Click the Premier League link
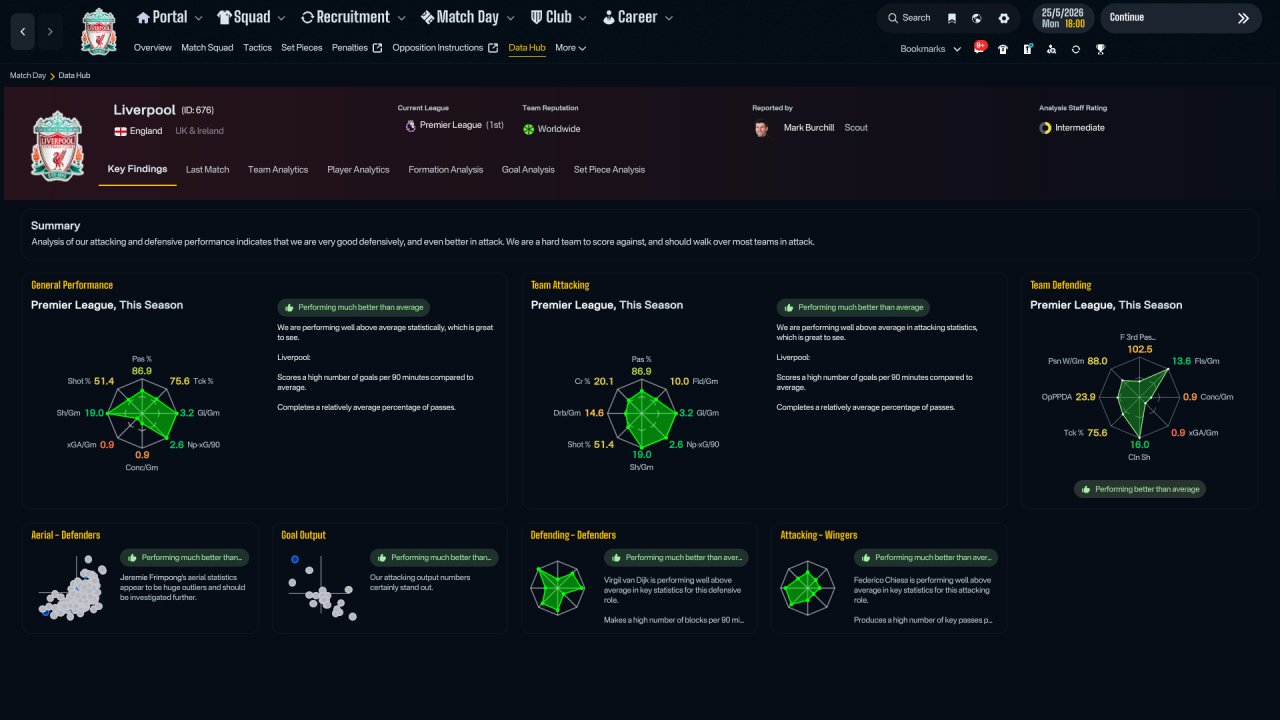 coord(450,126)
